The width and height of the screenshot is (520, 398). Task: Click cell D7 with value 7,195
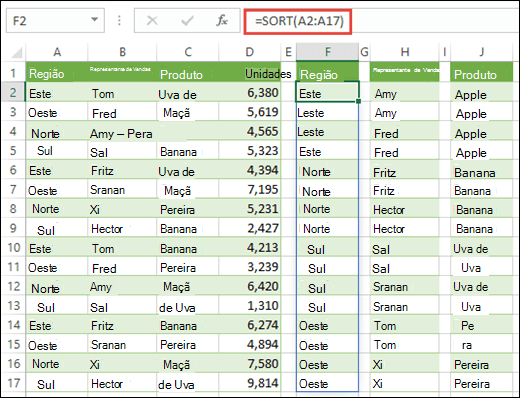[x=250, y=189]
